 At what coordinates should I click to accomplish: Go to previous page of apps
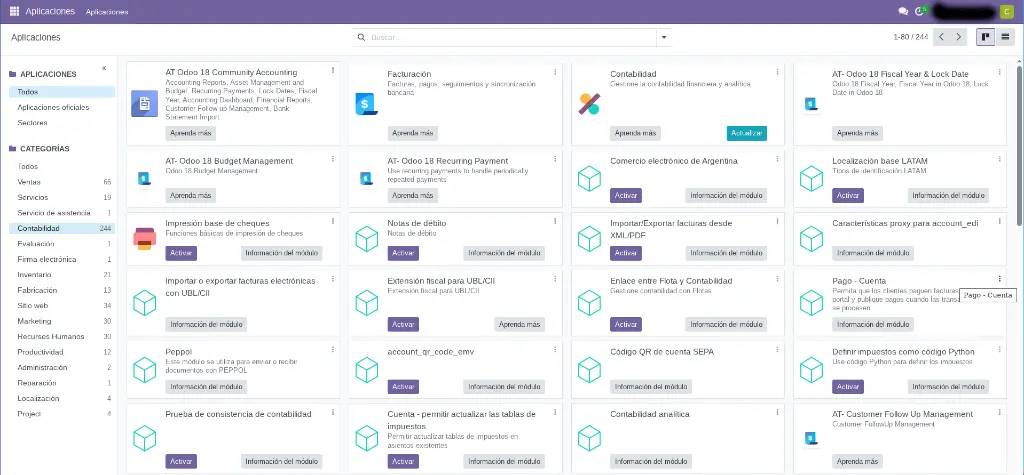(942, 37)
